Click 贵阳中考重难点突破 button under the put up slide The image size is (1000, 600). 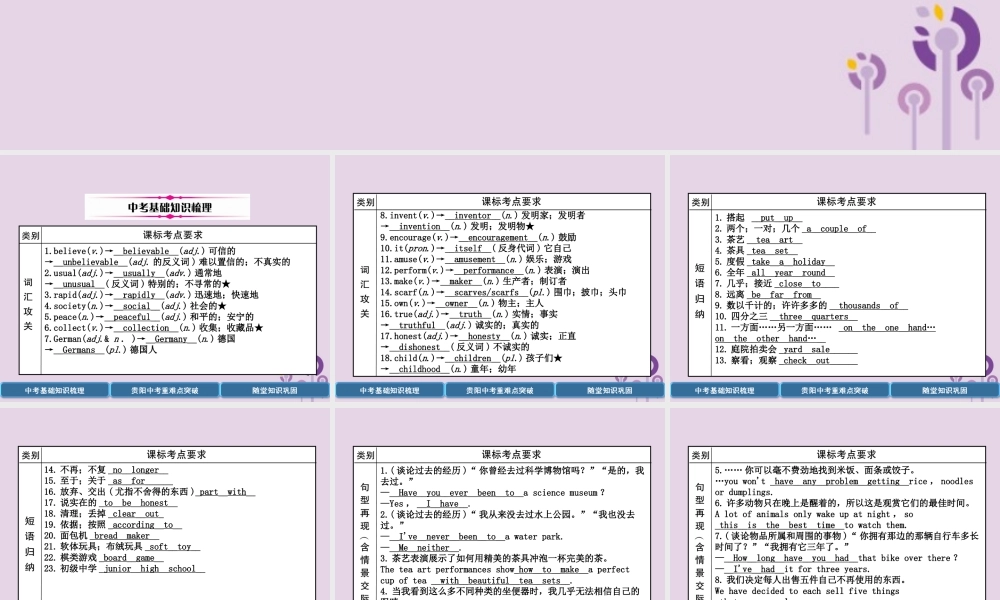[x=834, y=390]
